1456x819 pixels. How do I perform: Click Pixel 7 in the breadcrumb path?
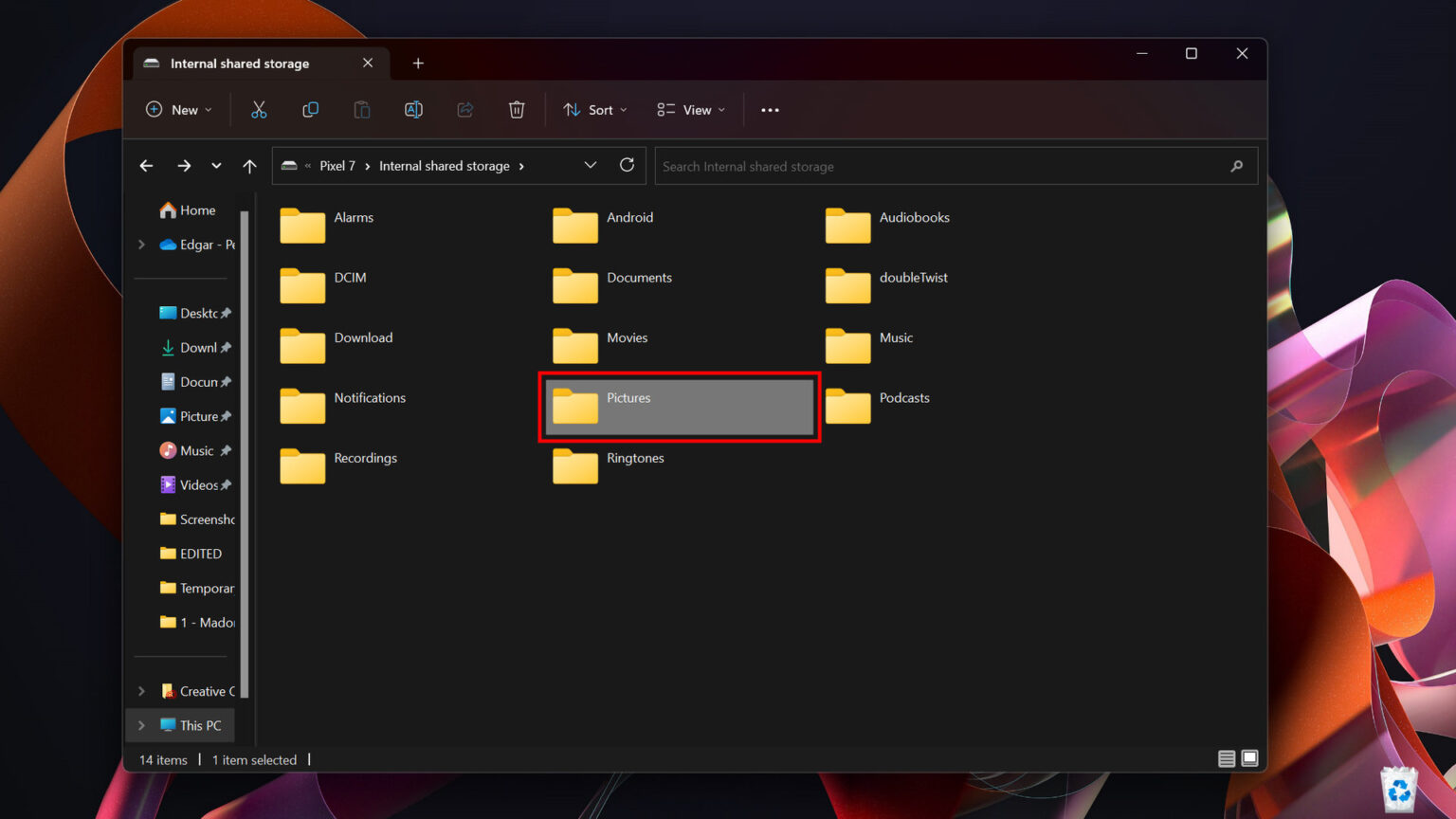pos(337,166)
